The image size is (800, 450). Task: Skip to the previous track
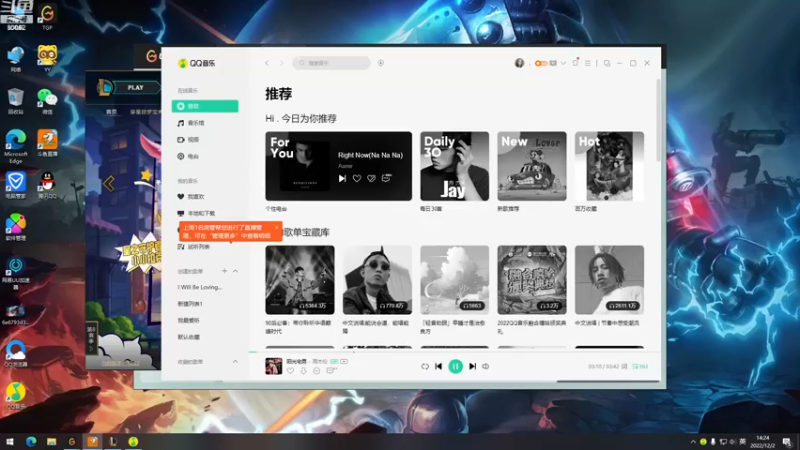438,366
